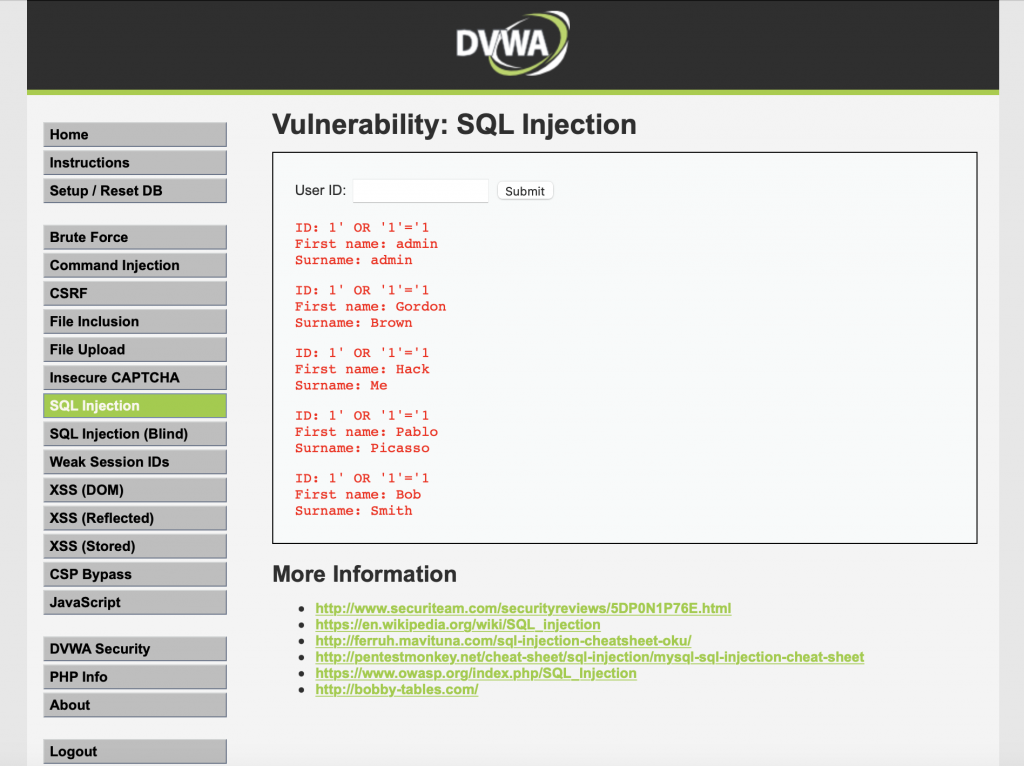Click the 'User ID:' label
The width and height of the screenshot is (1024, 766).
pyautogui.click(x=321, y=190)
